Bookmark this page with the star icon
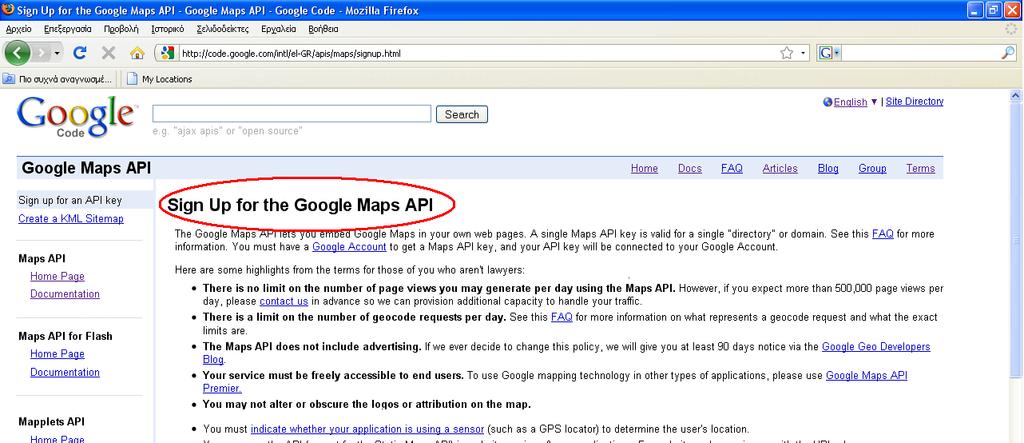Viewport: 1024px width, 443px height. (786, 53)
